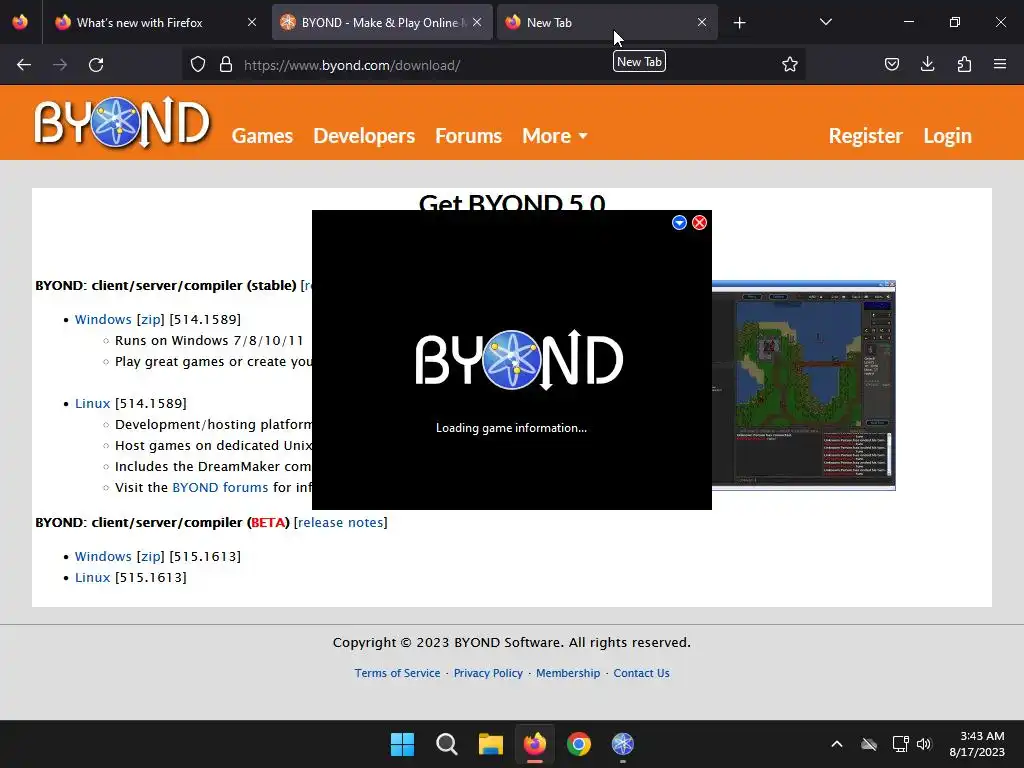Open Membership footer link
Screen dimensions: 1024x768
tap(568, 673)
